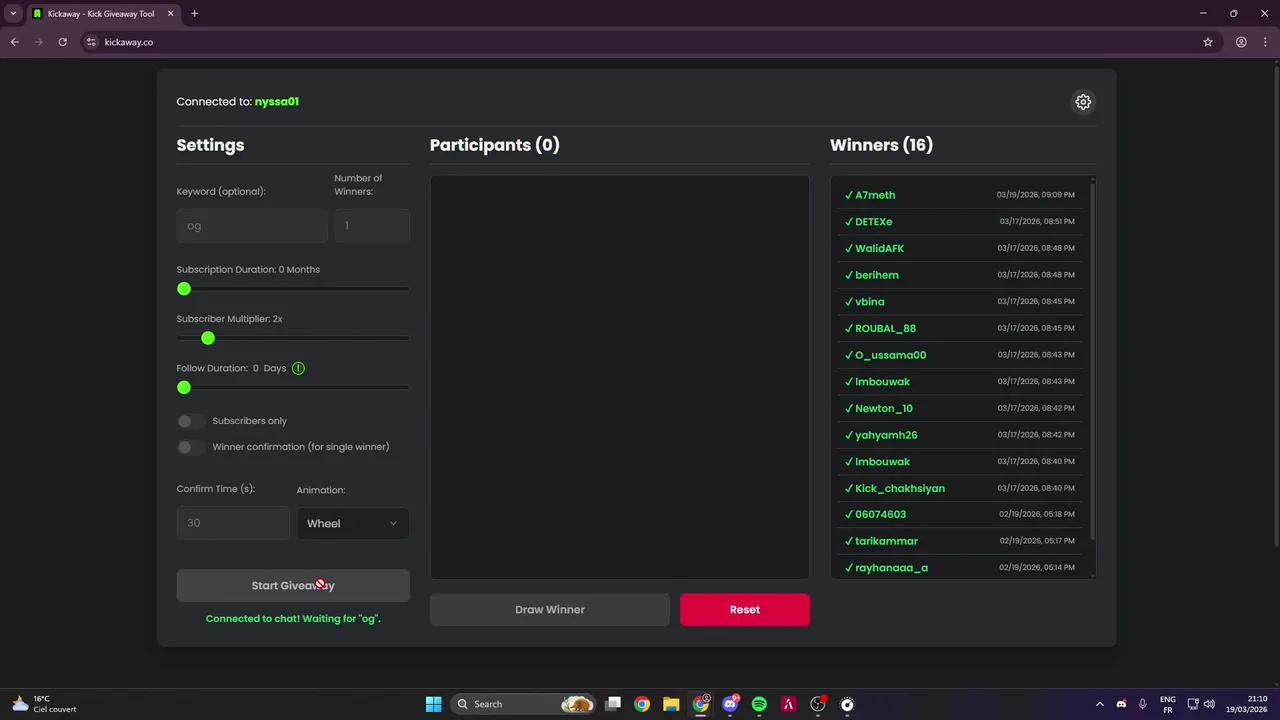Screen dimensions: 1280x720
Task: Open the Chrome three-dot menu
Action: click(1265, 42)
